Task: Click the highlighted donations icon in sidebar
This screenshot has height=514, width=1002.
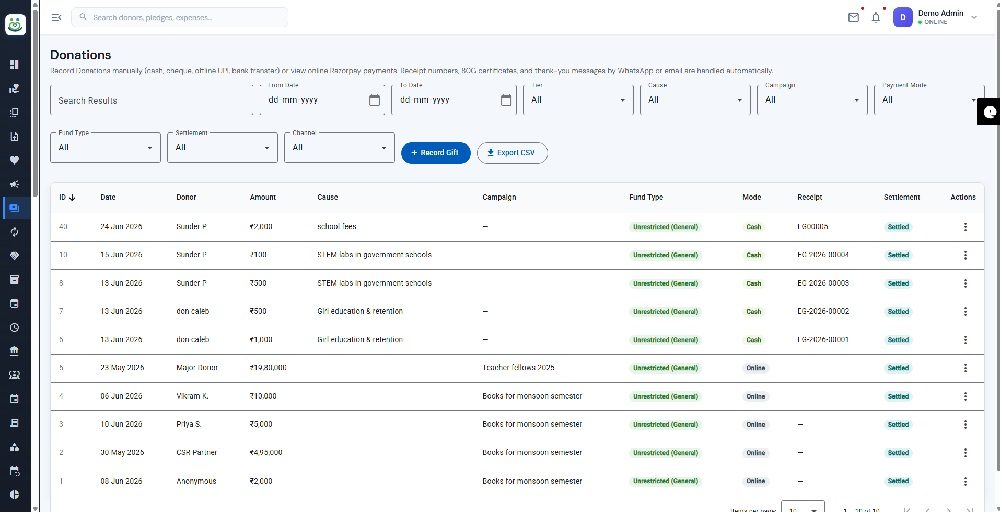Action: pyautogui.click(x=15, y=208)
